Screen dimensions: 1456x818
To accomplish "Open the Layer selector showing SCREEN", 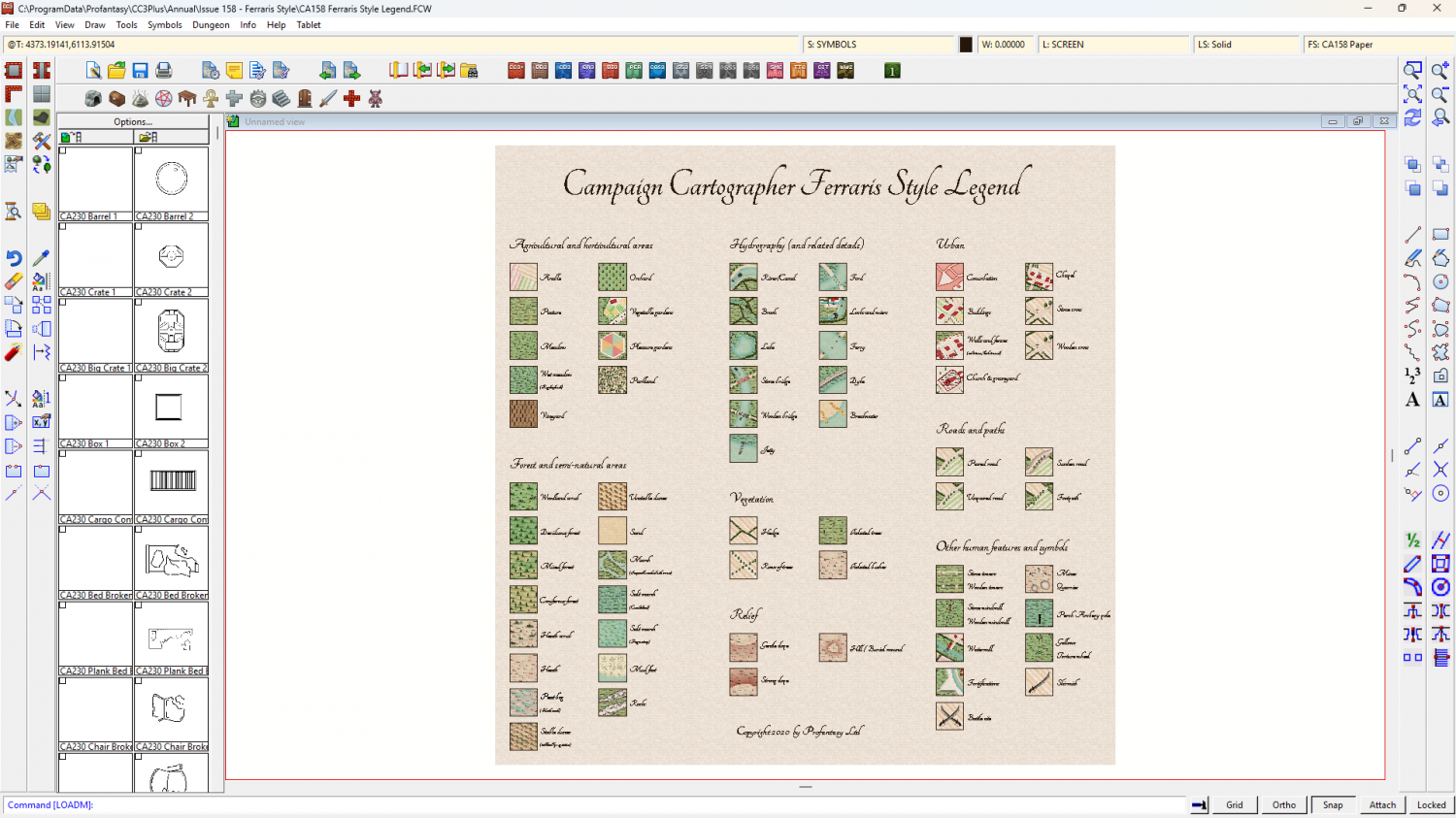I will pos(1113,45).
